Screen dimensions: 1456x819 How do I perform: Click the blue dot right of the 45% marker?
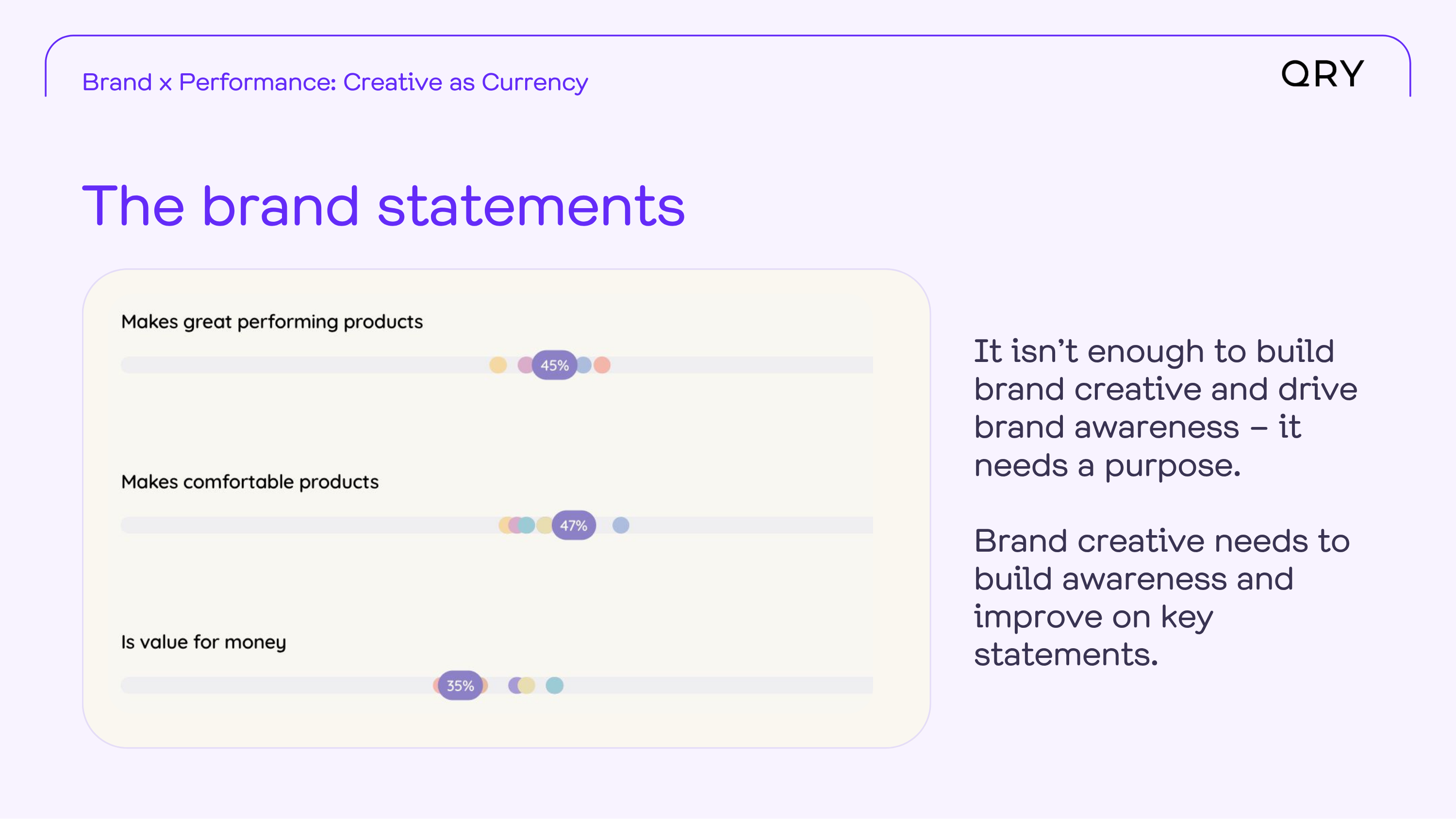(584, 365)
